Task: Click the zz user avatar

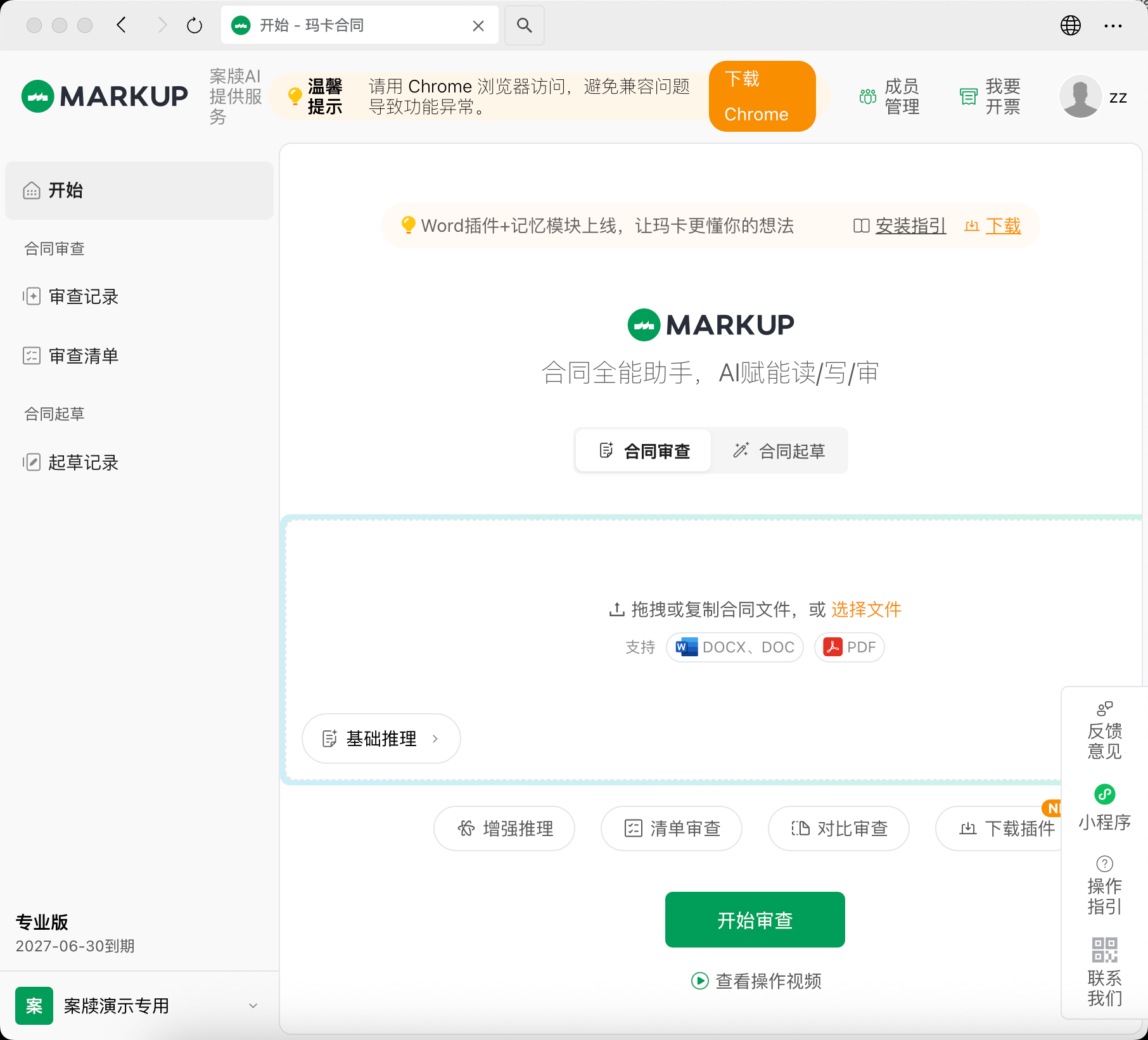Action: tap(1081, 96)
